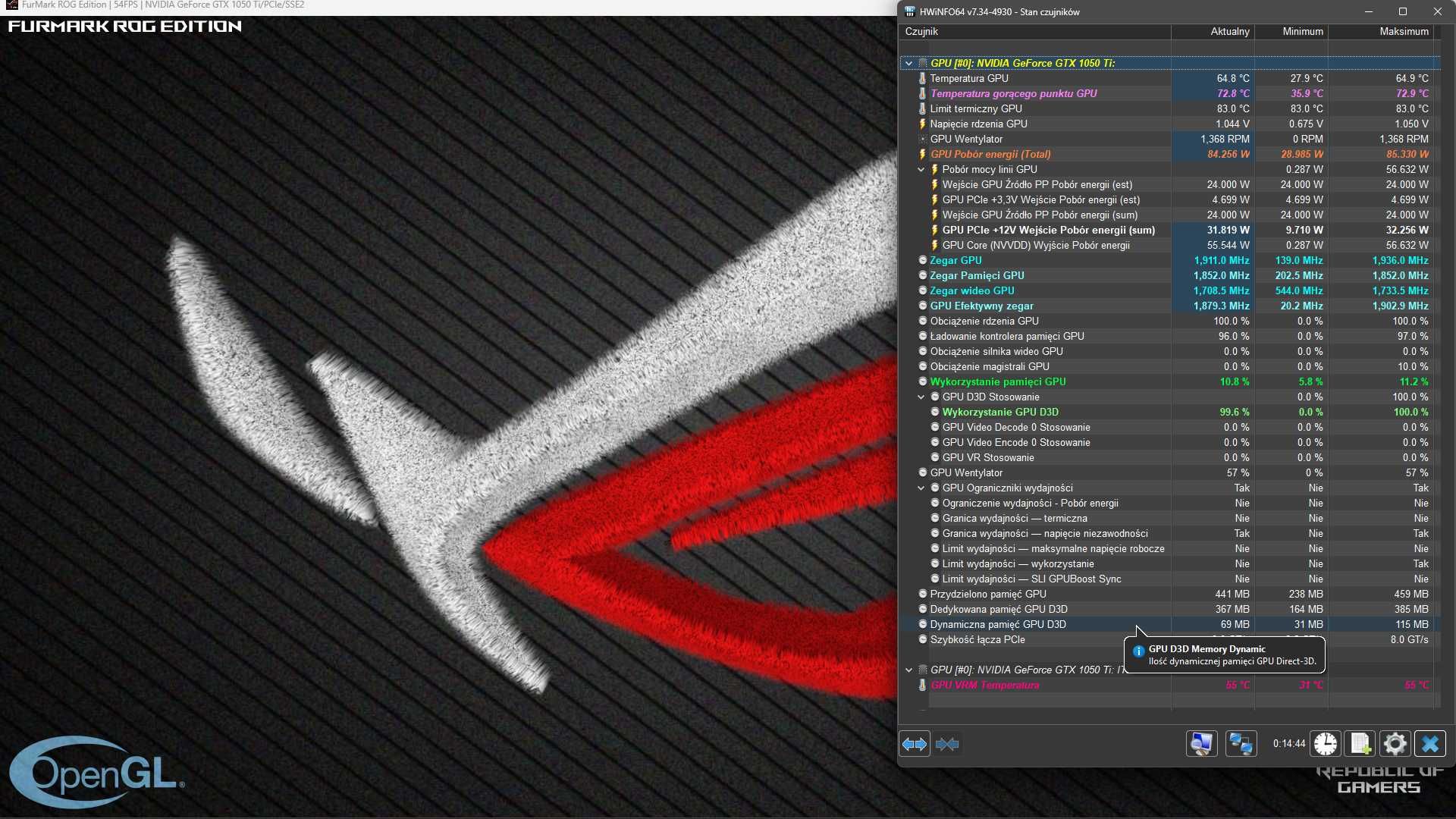Click clock icon beside Zegar GPU
The image size is (1456, 819).
[x=922, y=260]
